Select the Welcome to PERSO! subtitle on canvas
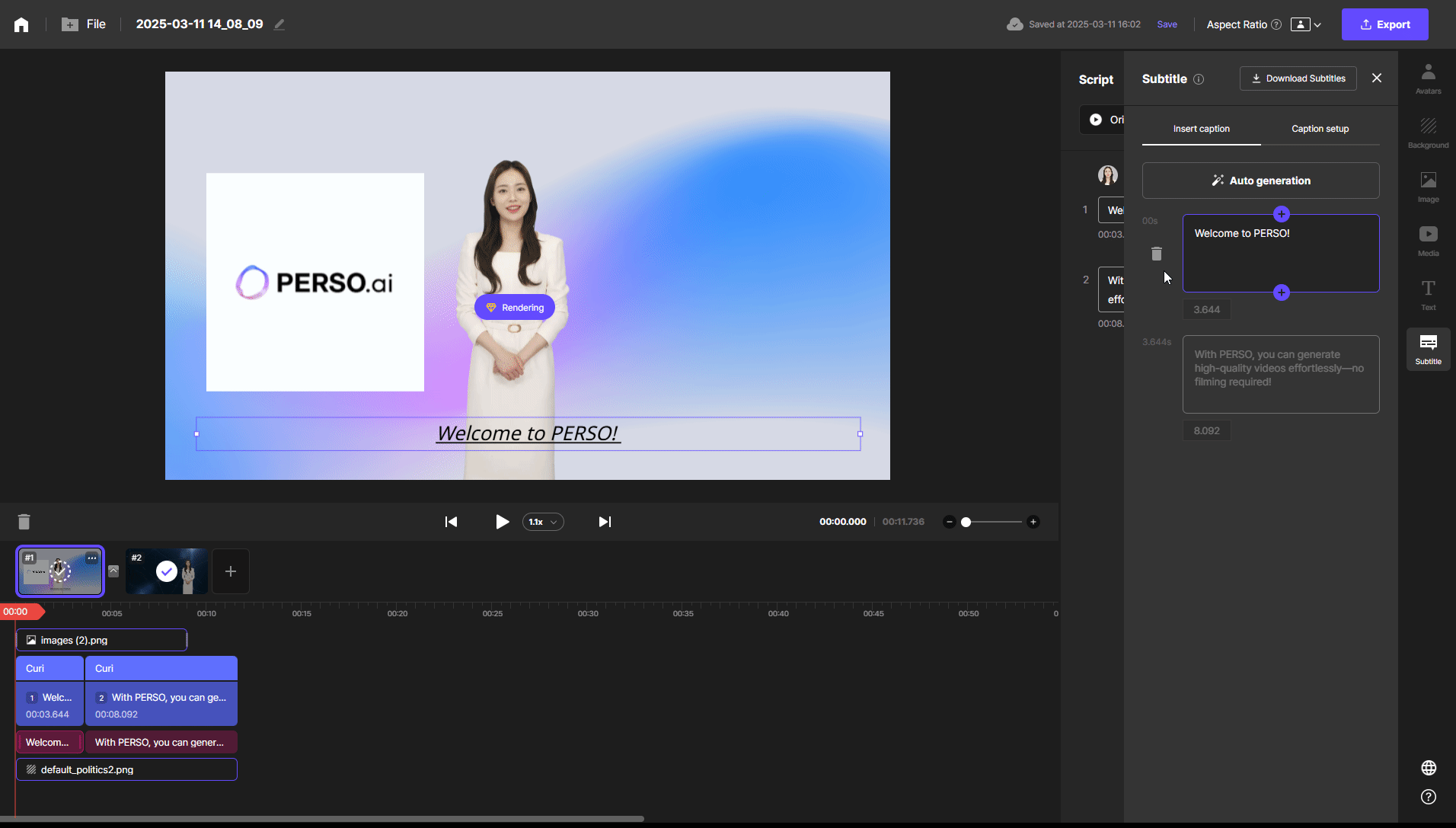Image resolution: width=1456 pixels, height=828 pixels. 528,433
